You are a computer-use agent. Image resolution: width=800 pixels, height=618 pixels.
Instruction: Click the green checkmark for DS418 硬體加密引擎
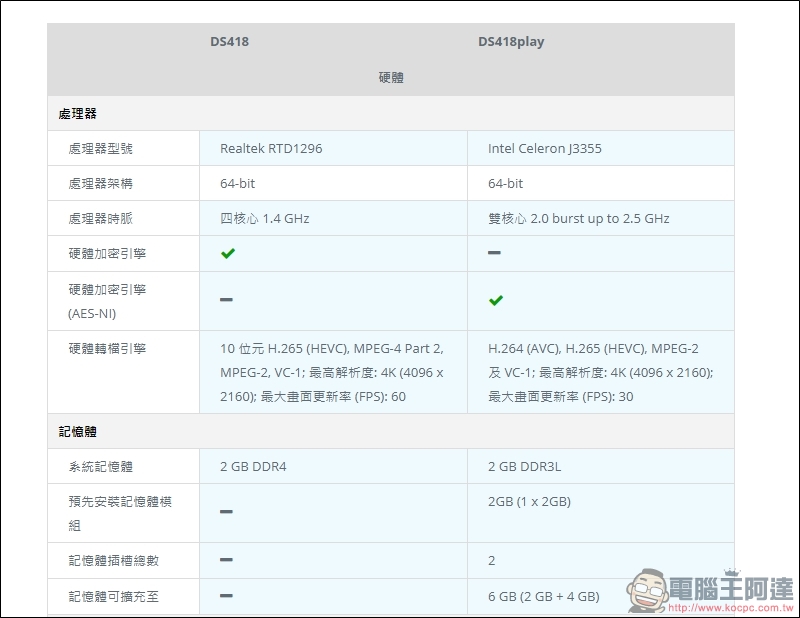228,253
